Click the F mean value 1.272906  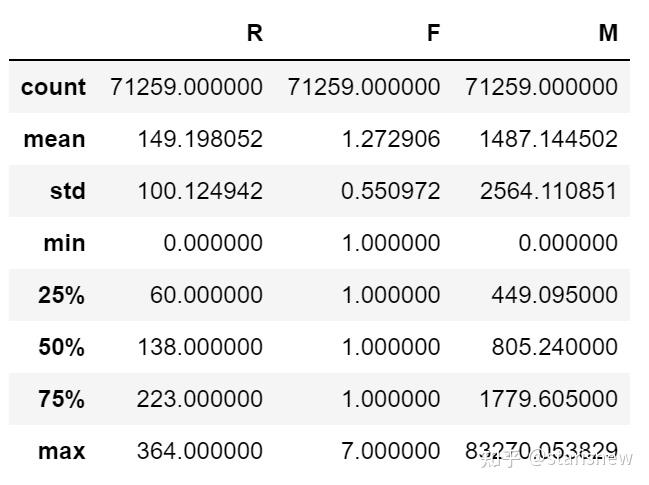click(x=390, y=139)
